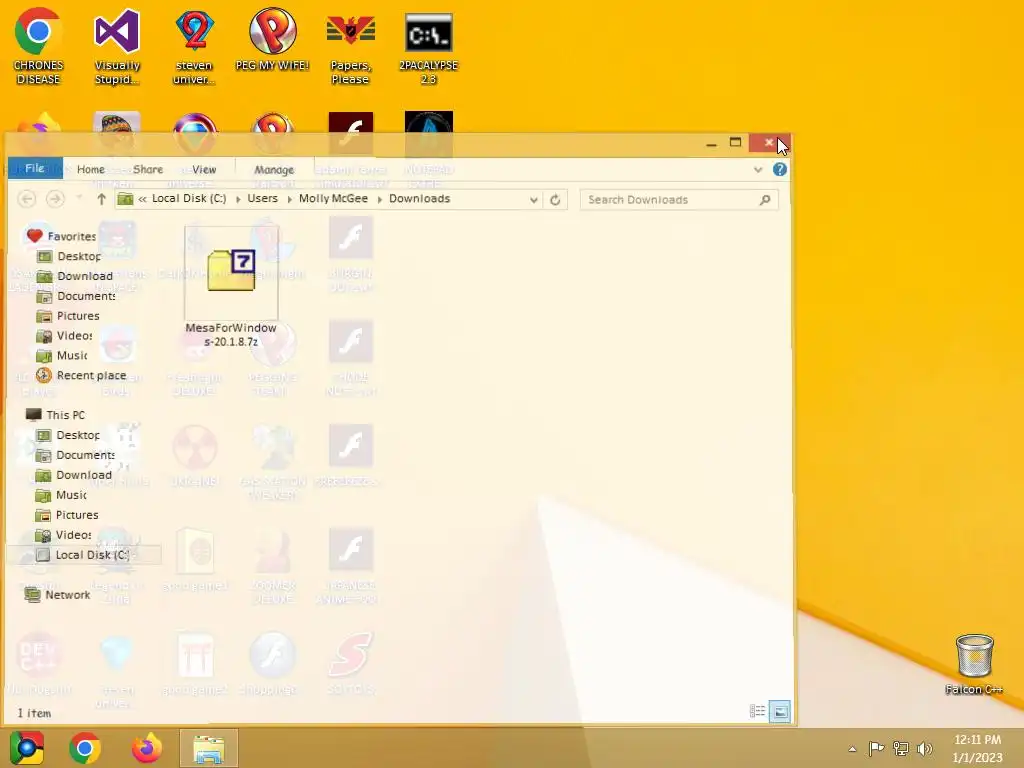Open Documents under This PC

tap(76, 455)
